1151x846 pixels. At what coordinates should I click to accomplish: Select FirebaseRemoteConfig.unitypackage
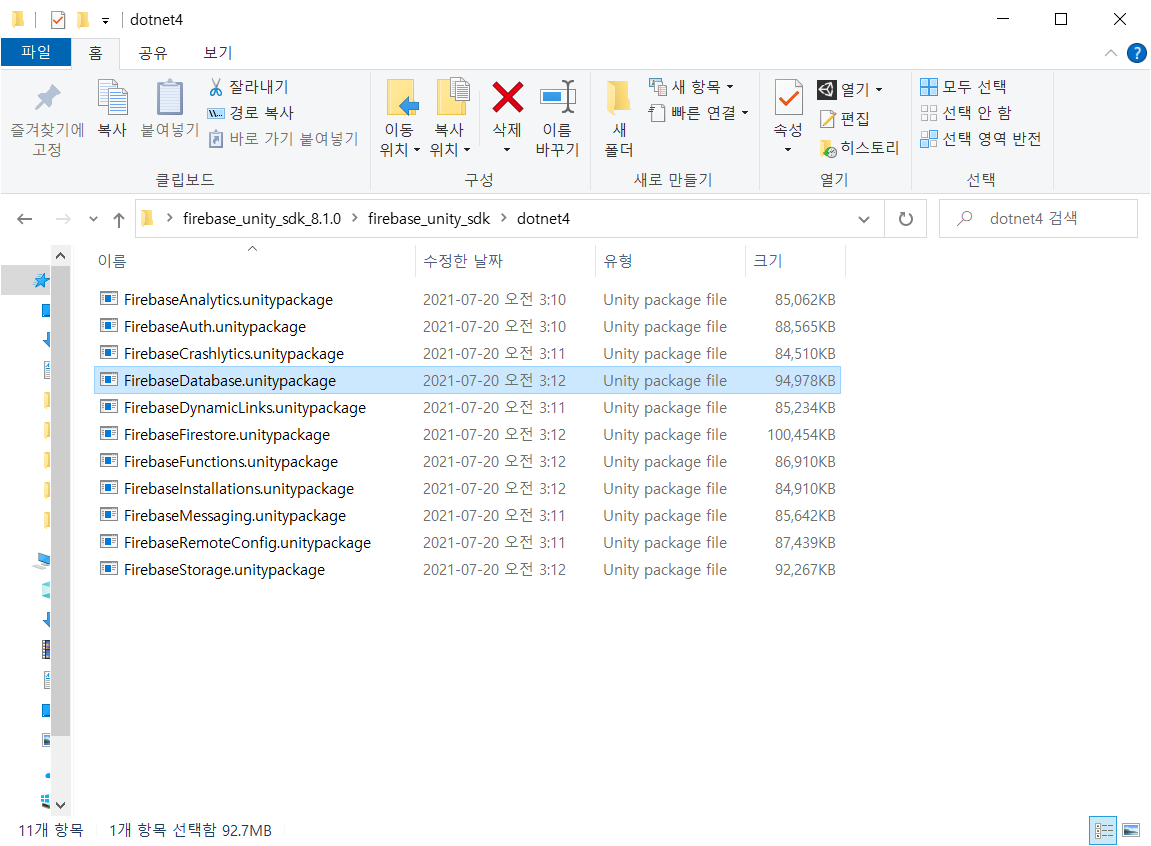click(x=468, y=542)
